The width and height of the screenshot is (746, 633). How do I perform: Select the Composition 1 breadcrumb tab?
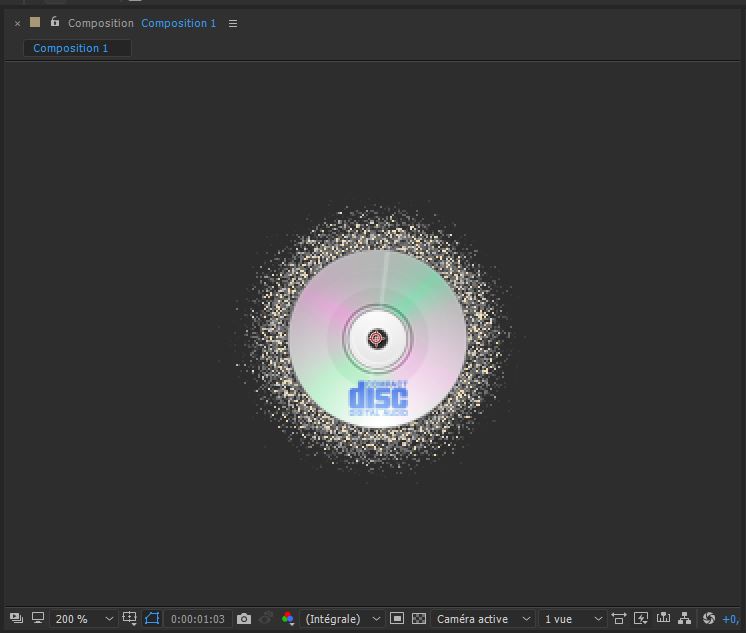pyautogui.click(x=77, y=48)
